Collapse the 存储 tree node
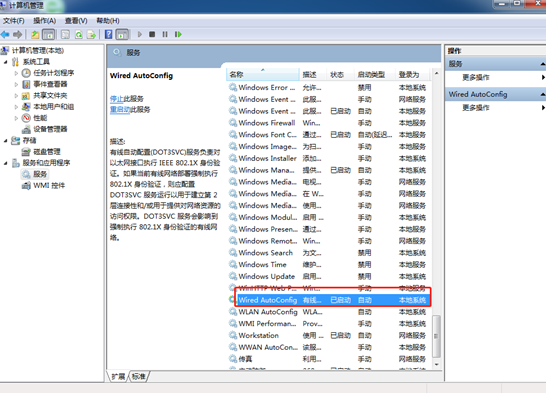This screenshot has height=393, width=546. point(6,141)
